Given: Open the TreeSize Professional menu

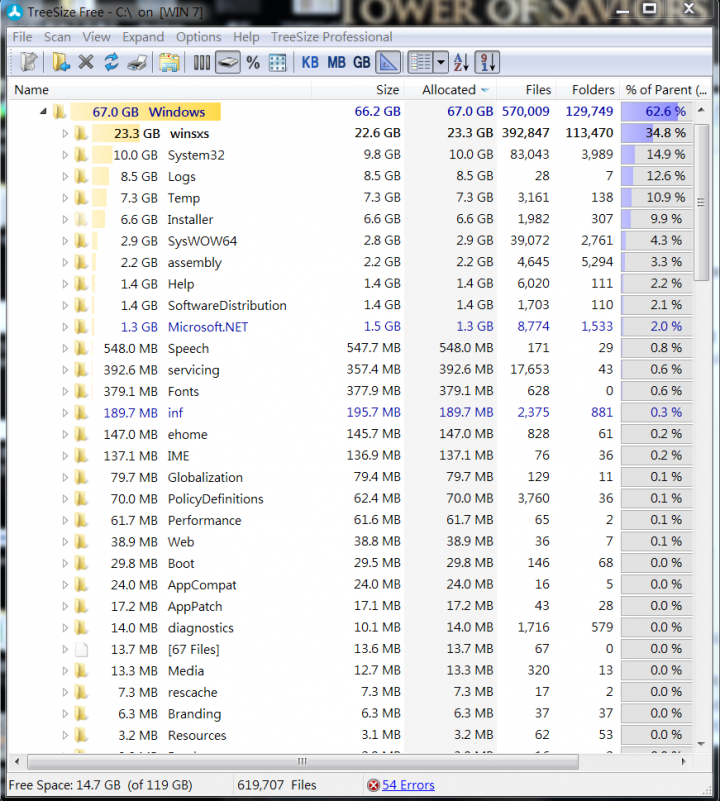Looking at the screenshot, I should coord(332,37).
